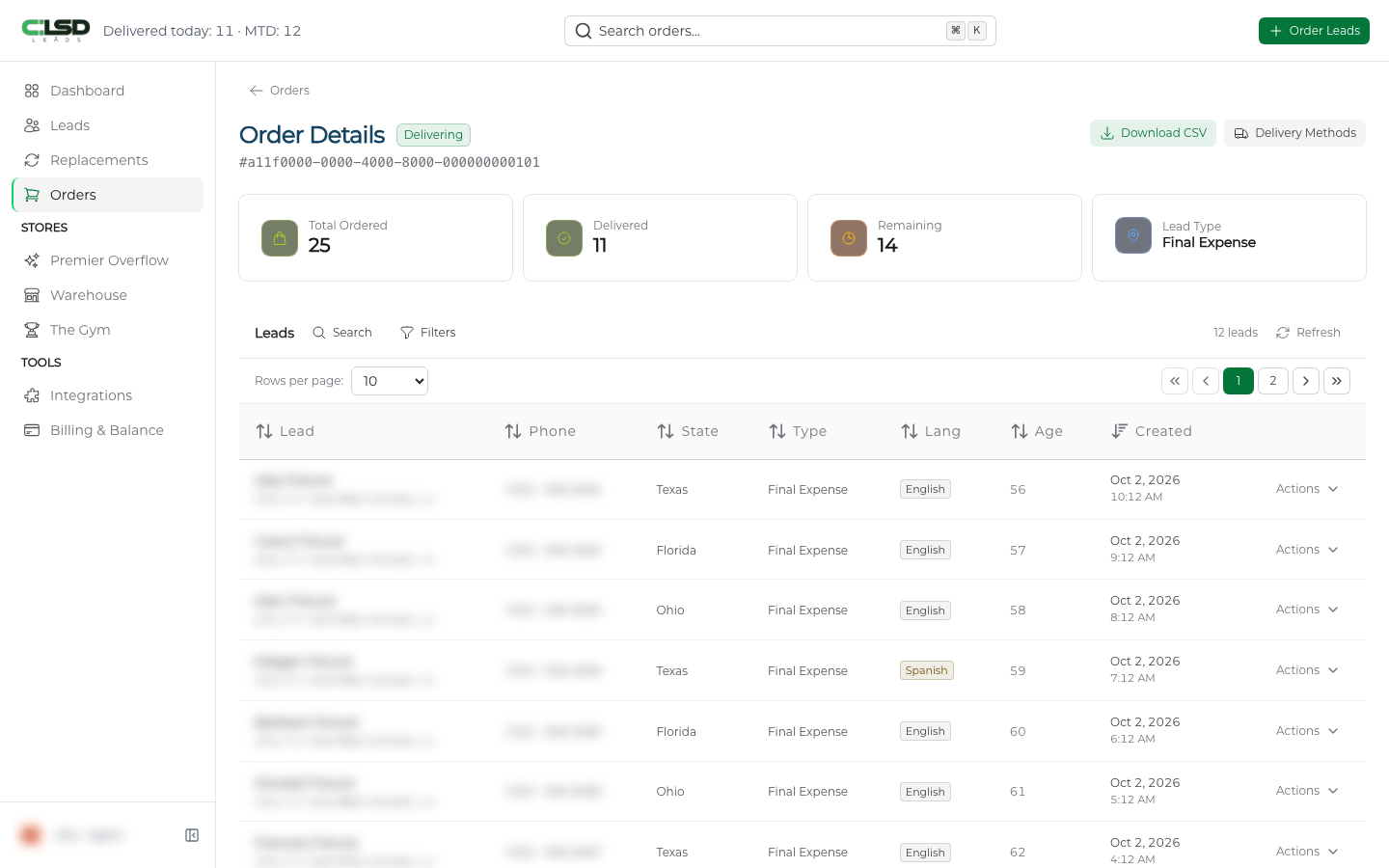Sort leads by State column
Image resolution: width=1389 pixels, height=868 pixels.
click(x=688, y=431)
